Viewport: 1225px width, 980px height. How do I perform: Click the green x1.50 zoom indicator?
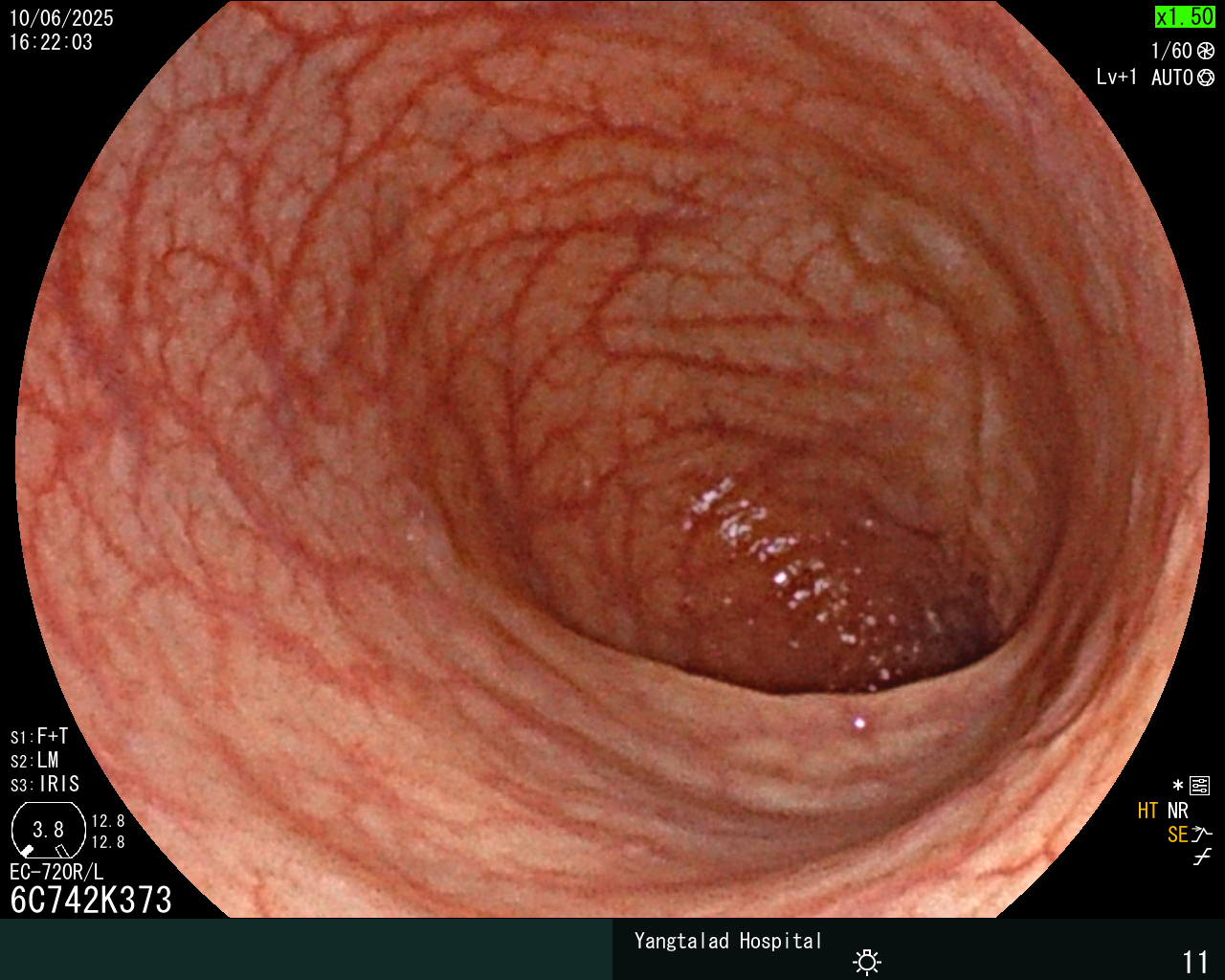tap(1185, 16)
